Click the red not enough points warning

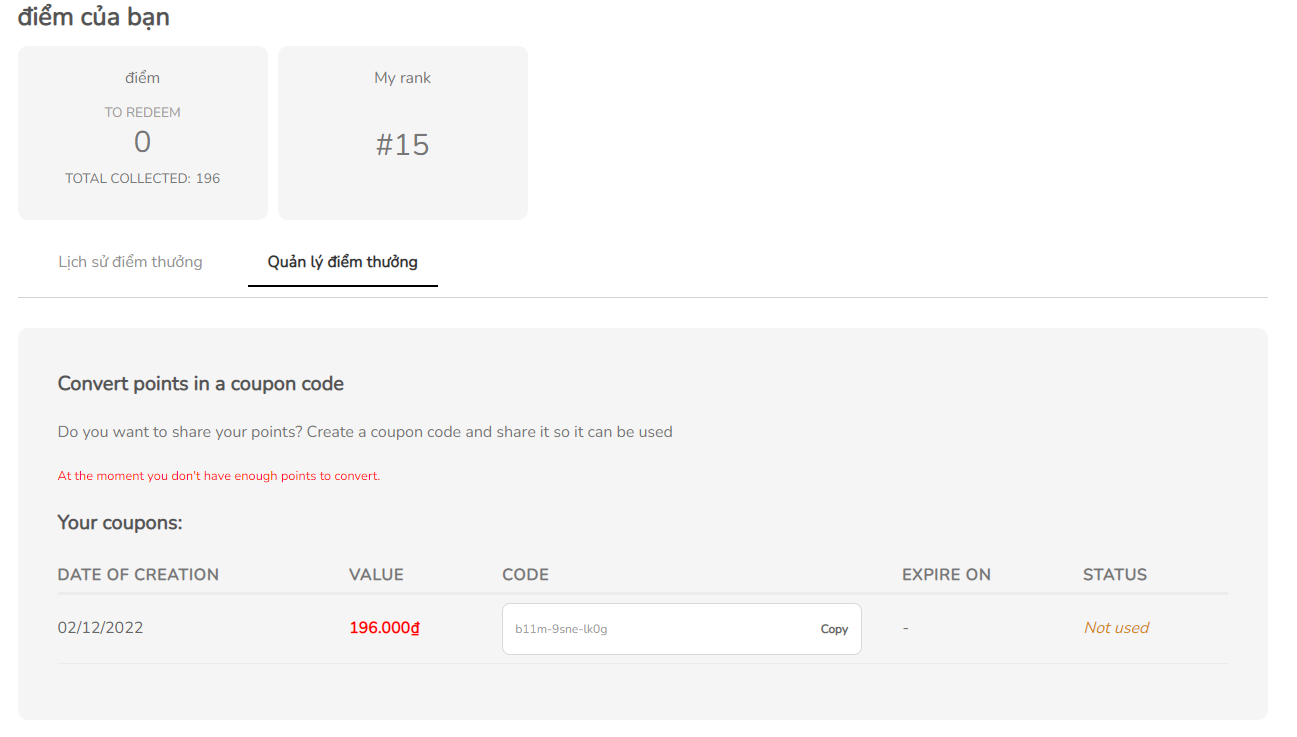point(218,476)
